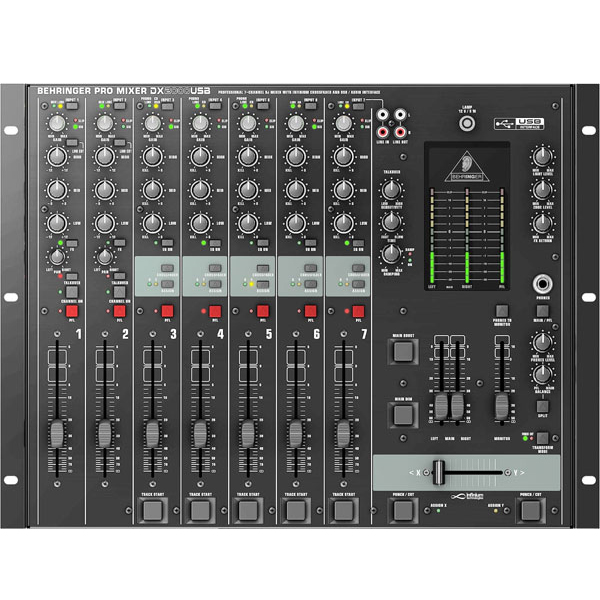The image size is (600, 600).
Task: Click the channel 3 High EQ knob
Action: pos(153,157)
